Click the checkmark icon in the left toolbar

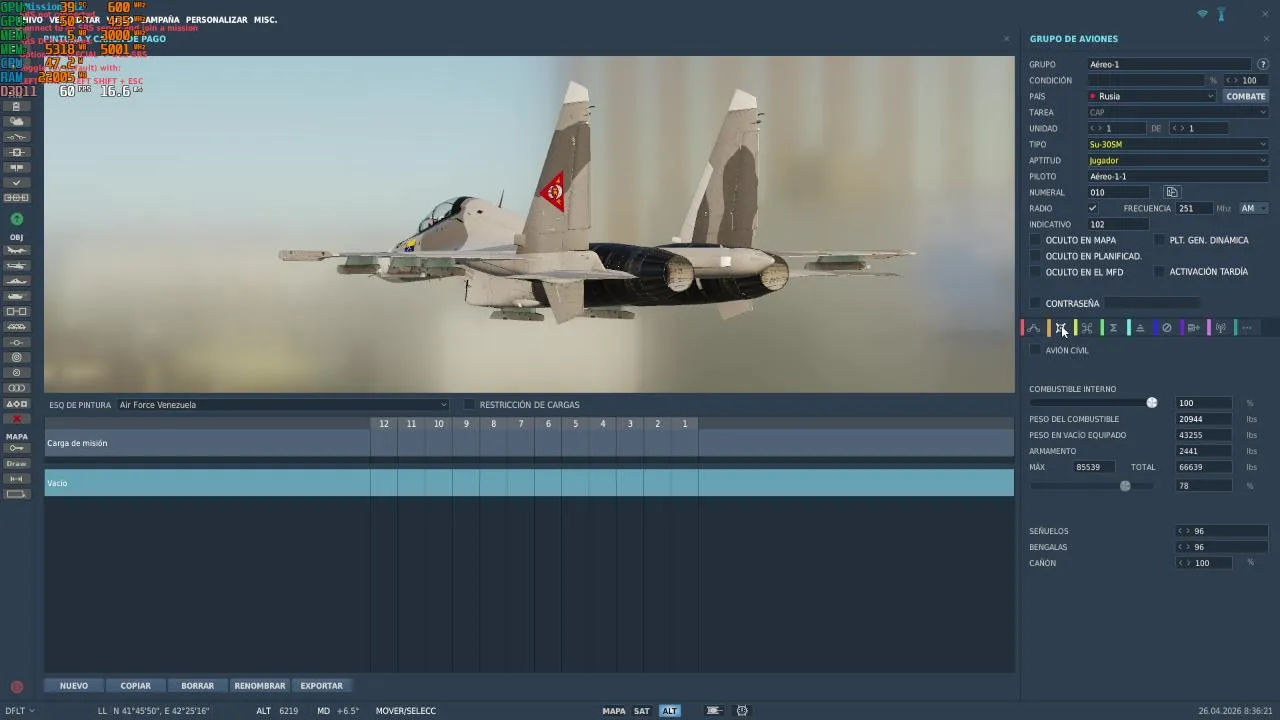click(x=17, y=183)
